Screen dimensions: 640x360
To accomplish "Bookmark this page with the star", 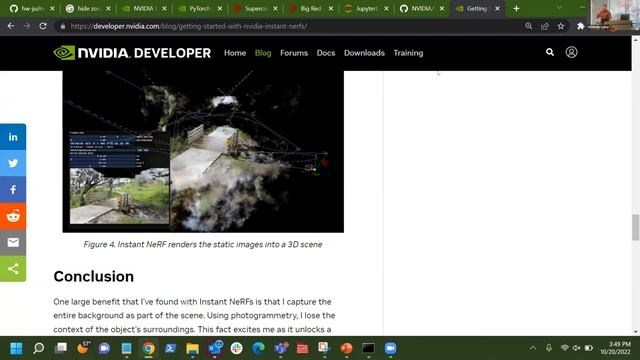I will point(561,26).
